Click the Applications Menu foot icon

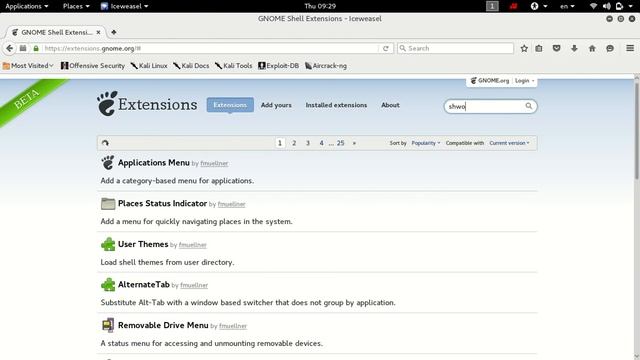tap(108, 162)
